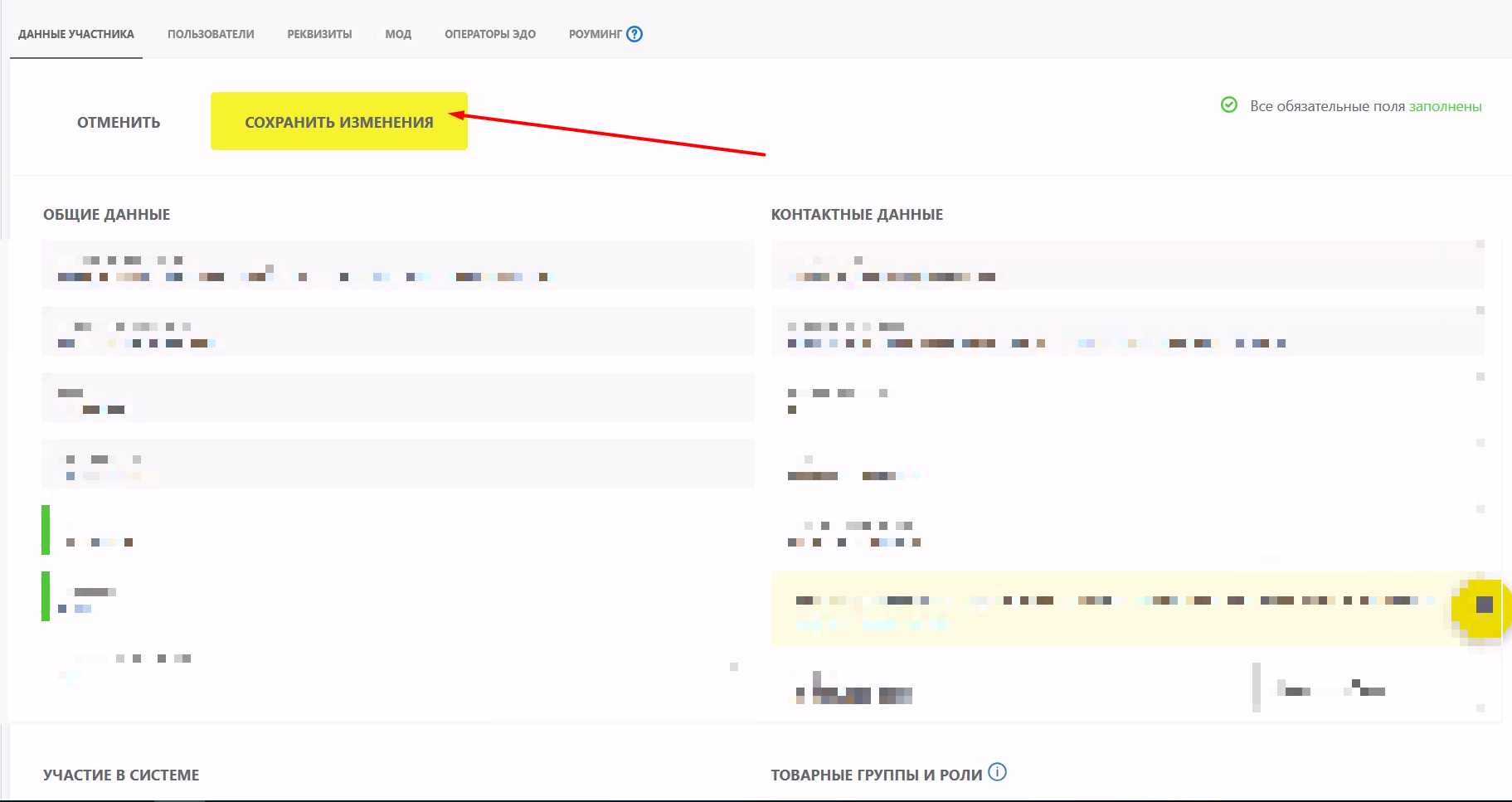Click the Отменить button

click(x=119, y=122)
